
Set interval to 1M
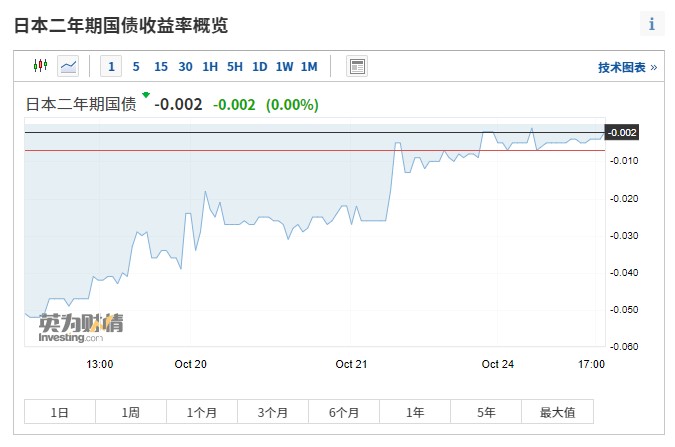[x=309, y=67]
